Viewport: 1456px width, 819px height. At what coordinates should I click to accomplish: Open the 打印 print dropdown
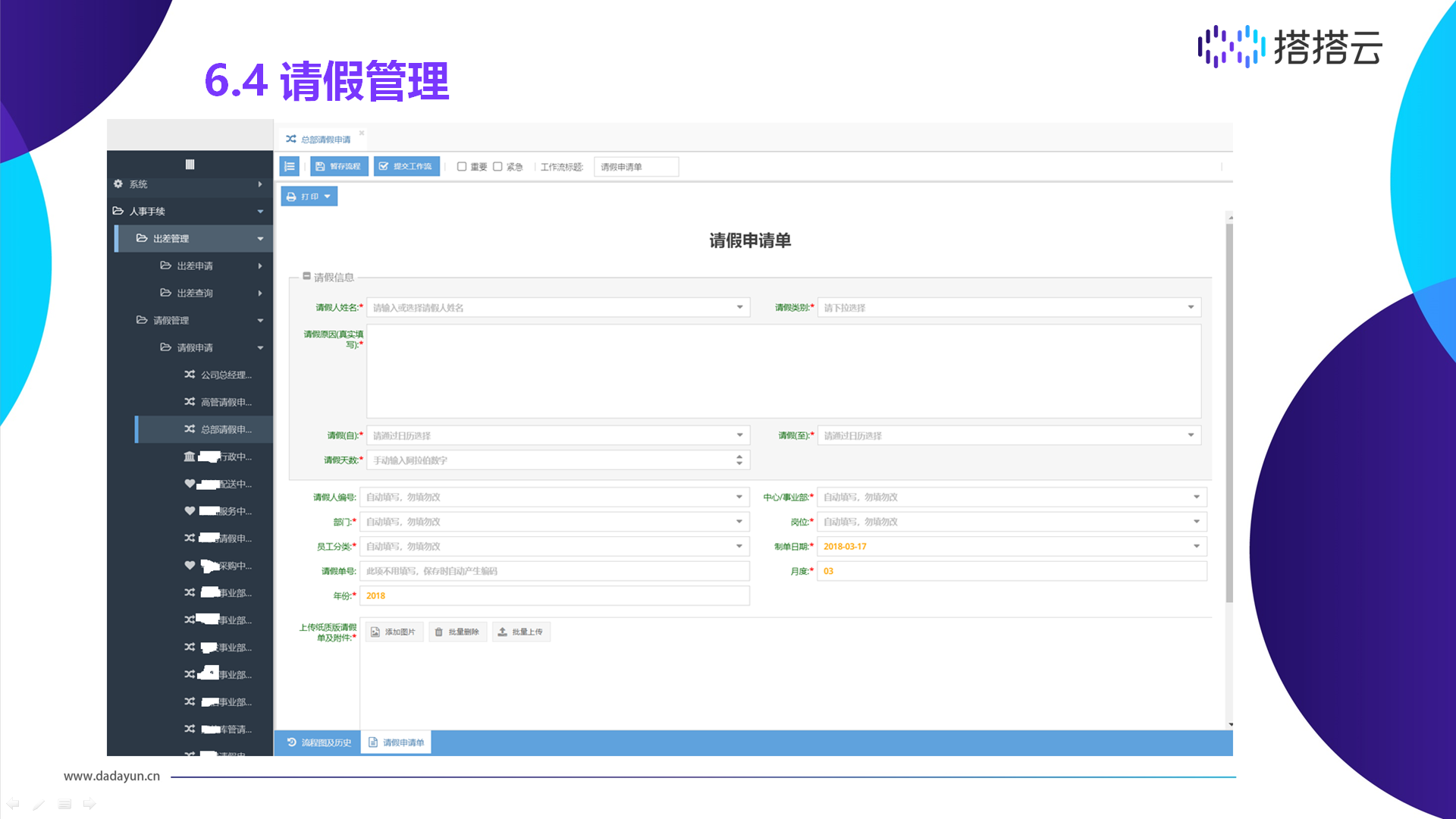[x=309, y=196]
